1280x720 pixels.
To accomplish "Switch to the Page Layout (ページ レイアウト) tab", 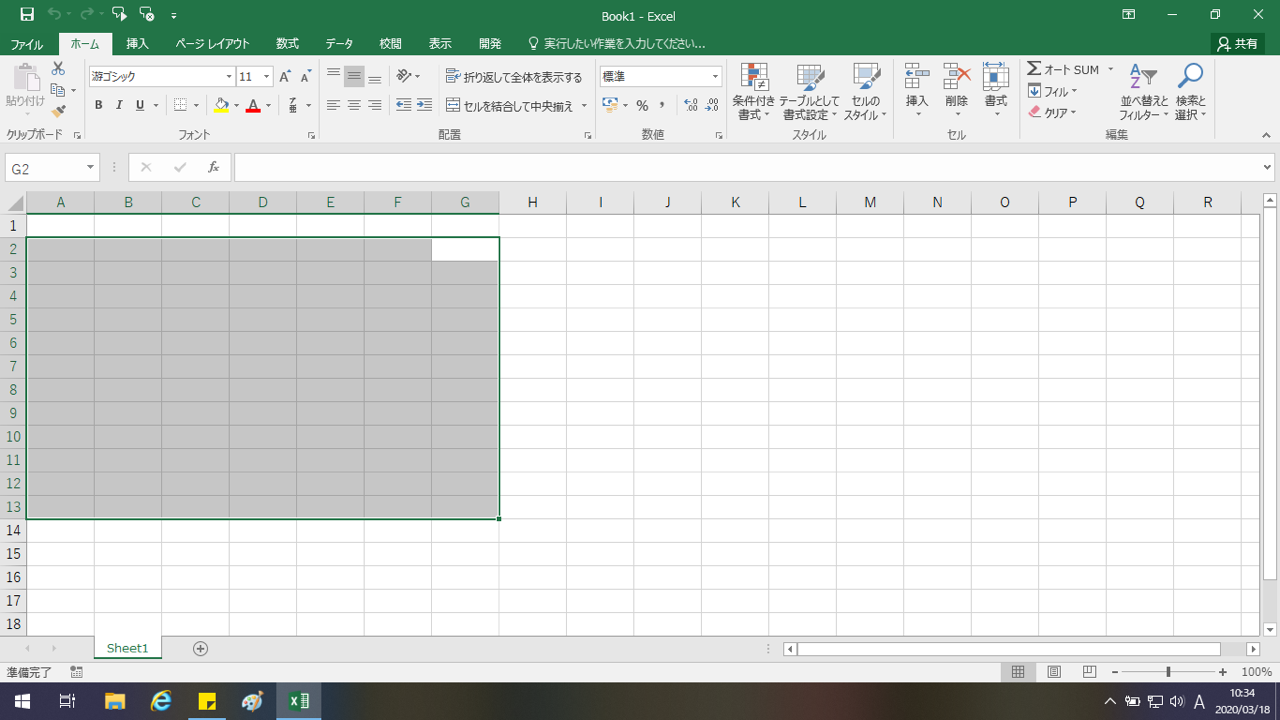I will coord(212,44).
